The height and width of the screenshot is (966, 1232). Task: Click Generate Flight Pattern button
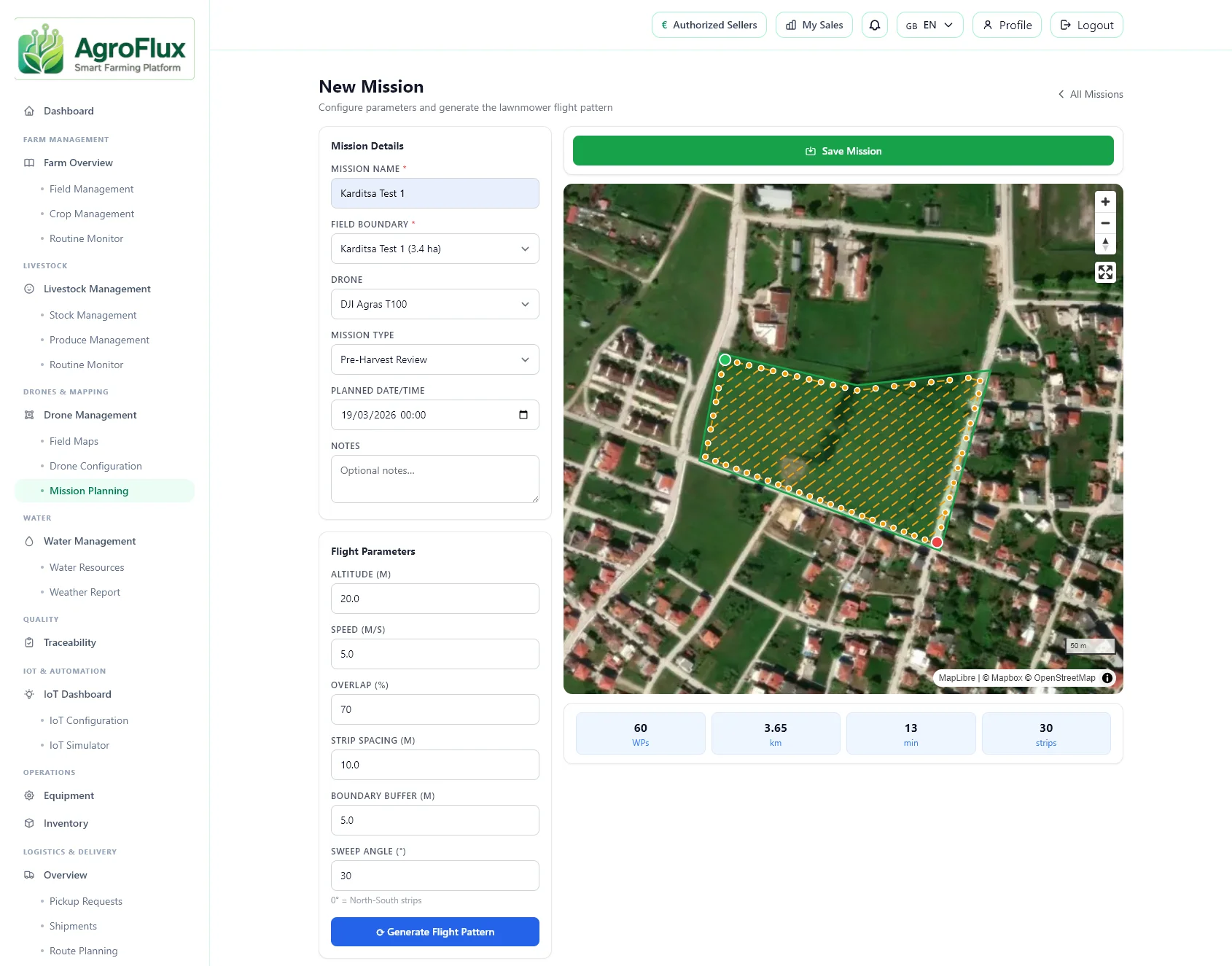tap(435, 932)
